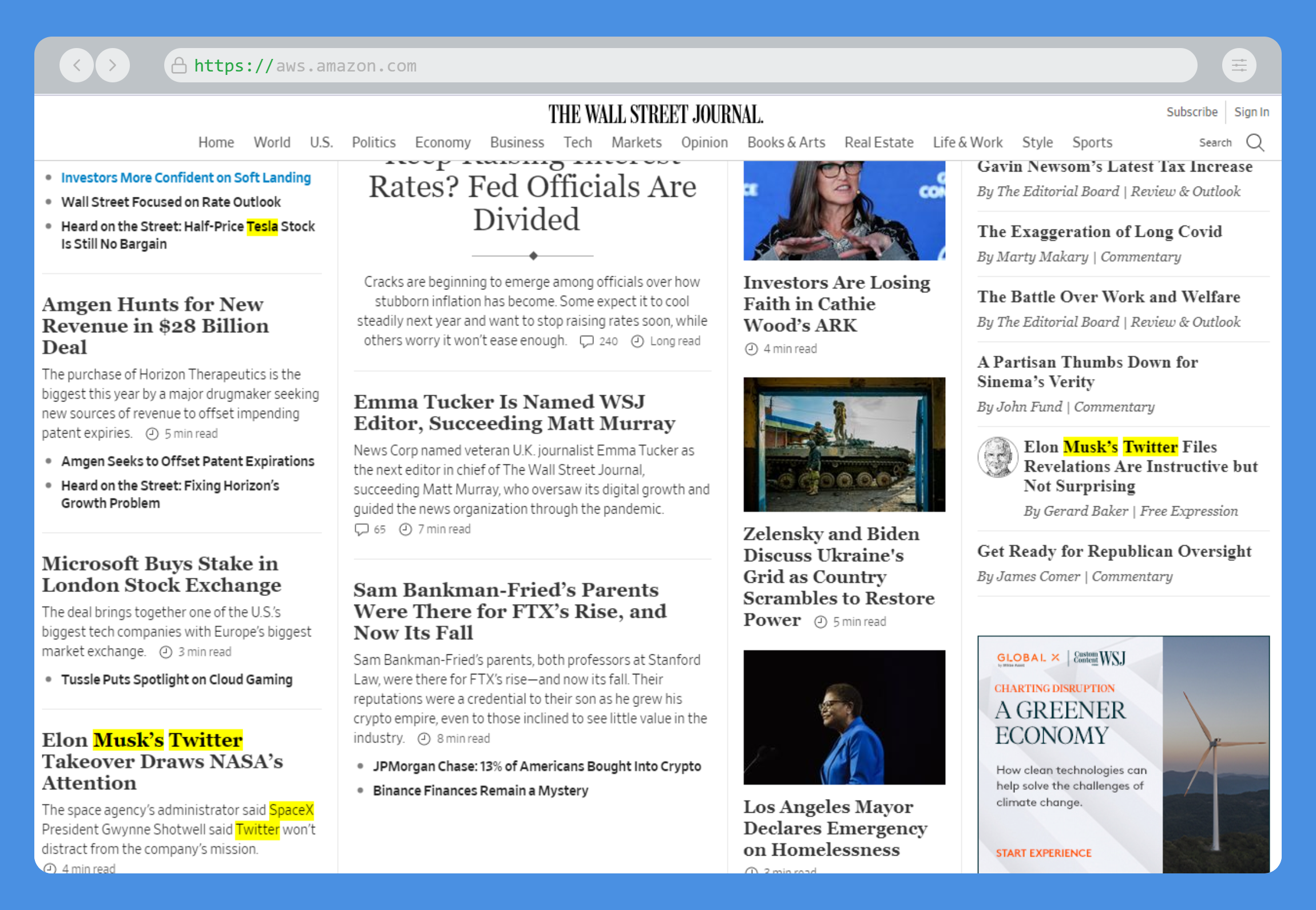This screenshot has height=910, width=1316.
Task: Open 'Gavin Newsom's Latest Tax Increase' opinion
Action: 1115,166
